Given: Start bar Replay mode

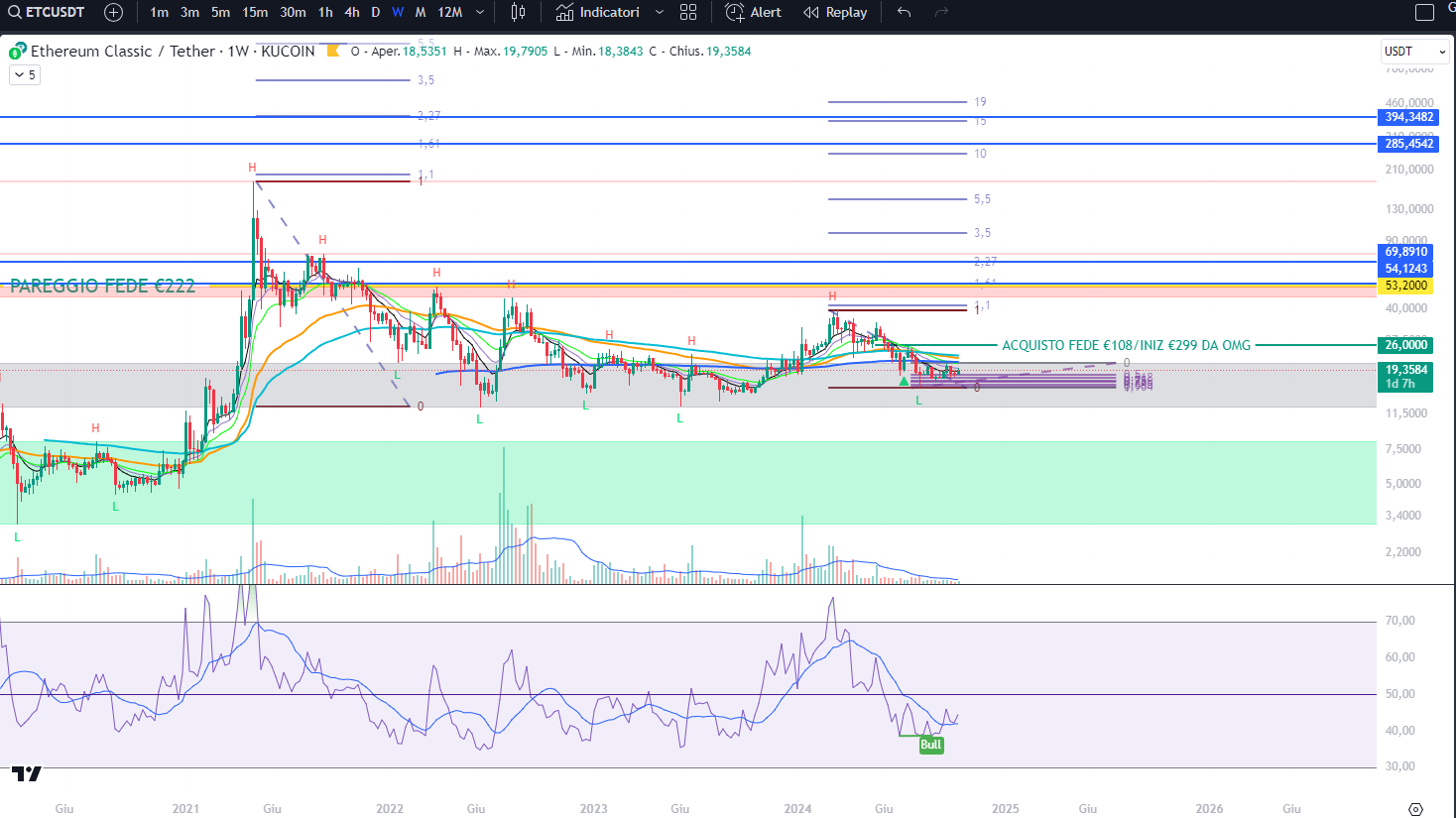Looking at the screenshot, I should pos(835,13).
